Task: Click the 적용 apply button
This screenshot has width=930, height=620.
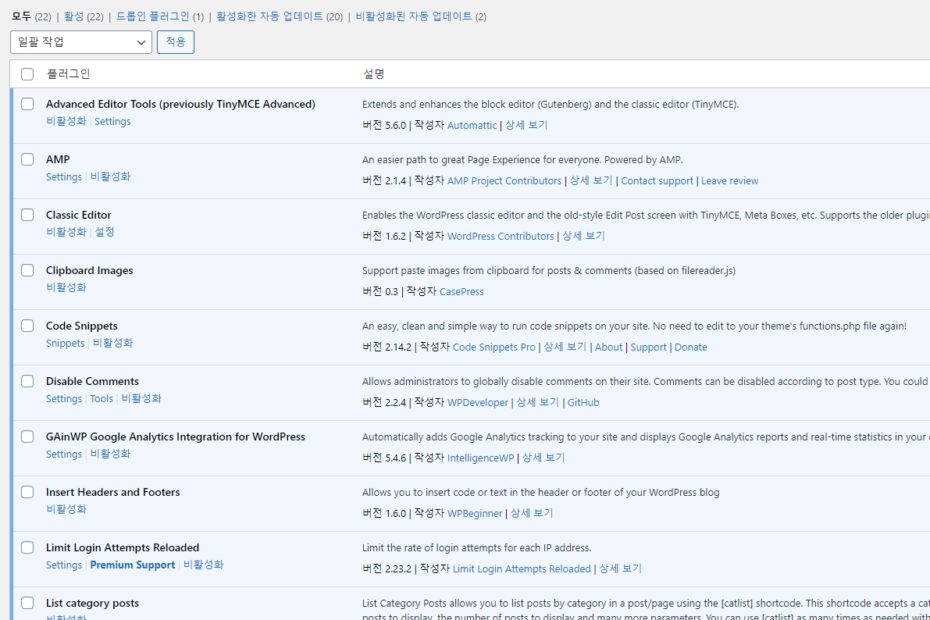Action: [x=176, y=42]
